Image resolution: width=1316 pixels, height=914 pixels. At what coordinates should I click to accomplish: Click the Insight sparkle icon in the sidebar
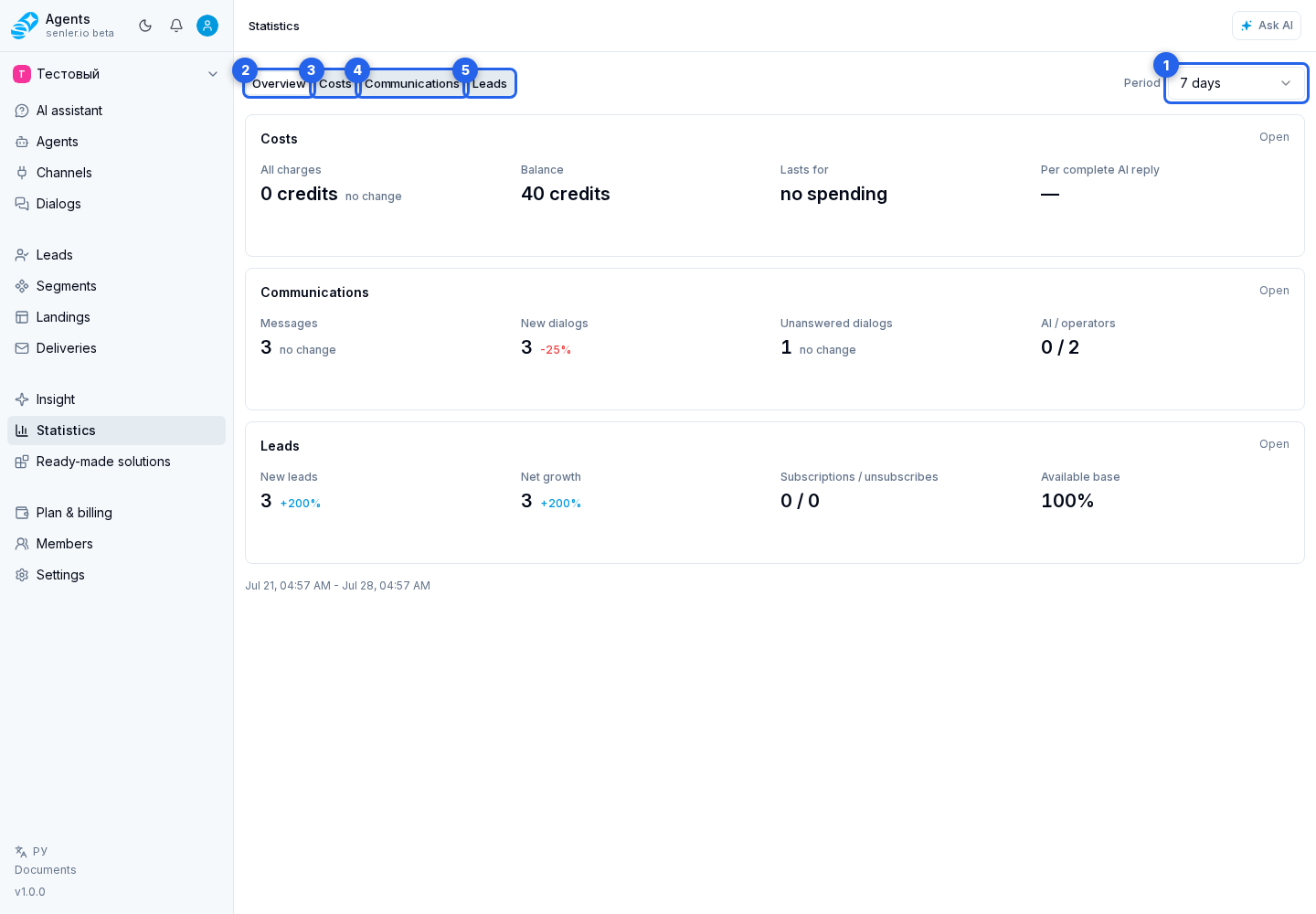22,399
